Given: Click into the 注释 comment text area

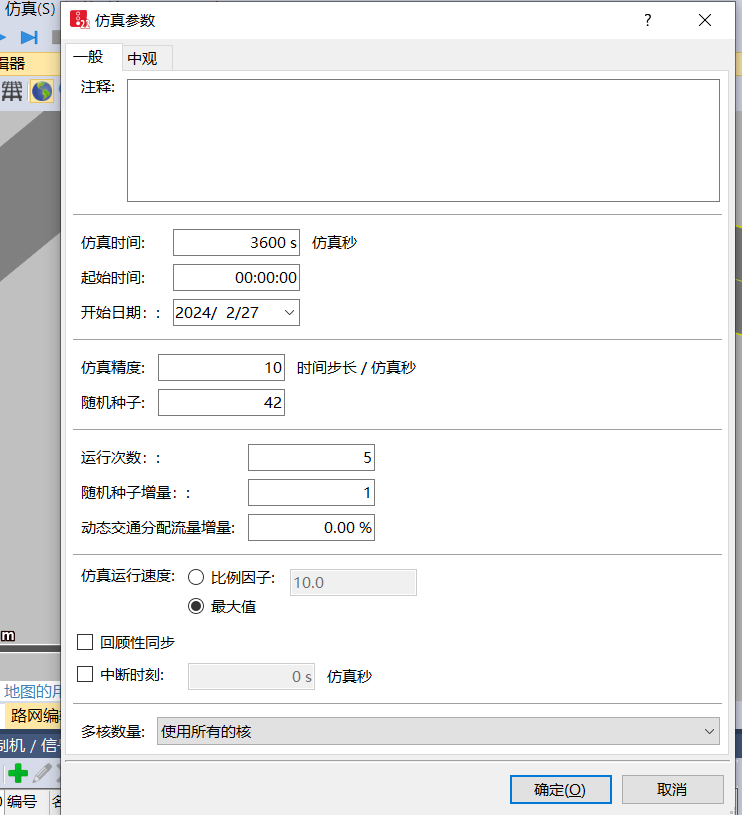Looking at the screenshot, I should 423,140.
